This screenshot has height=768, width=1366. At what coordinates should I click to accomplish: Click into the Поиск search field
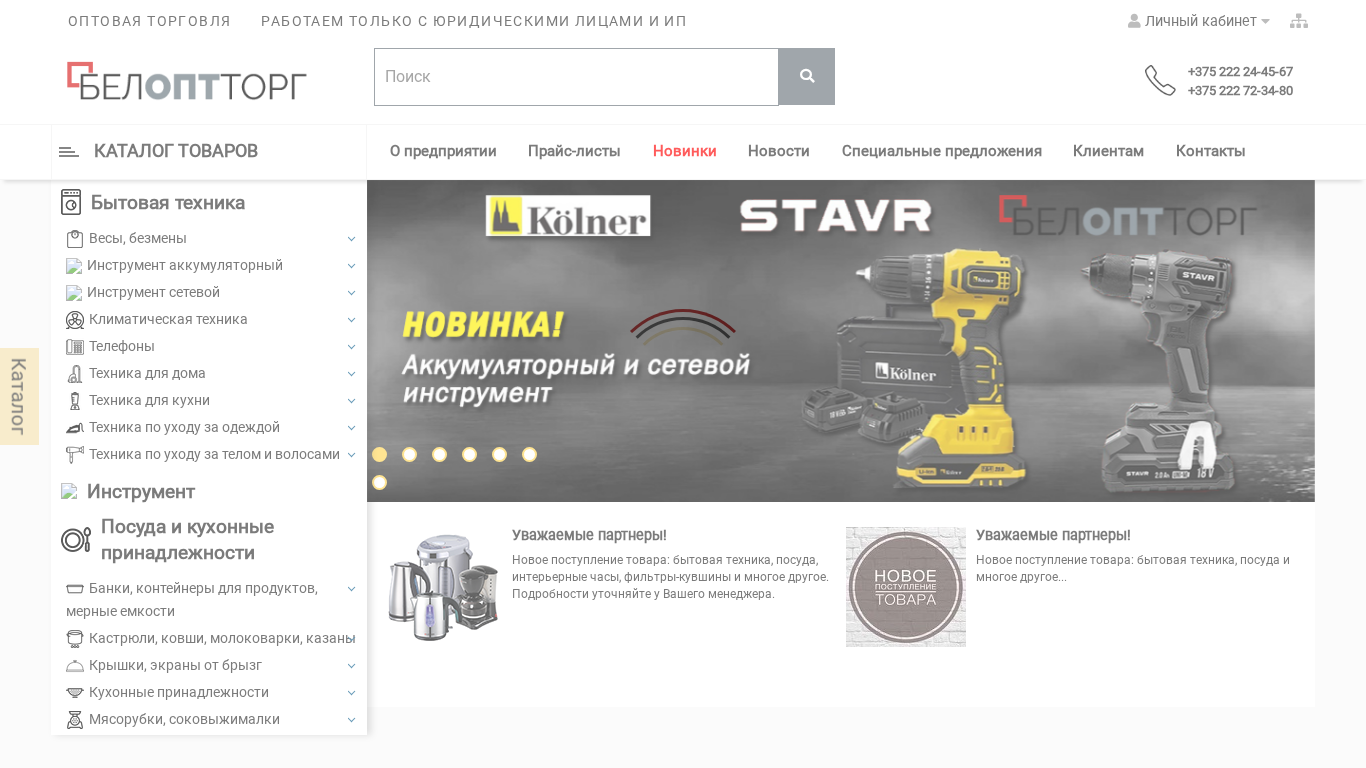point(576,77)
